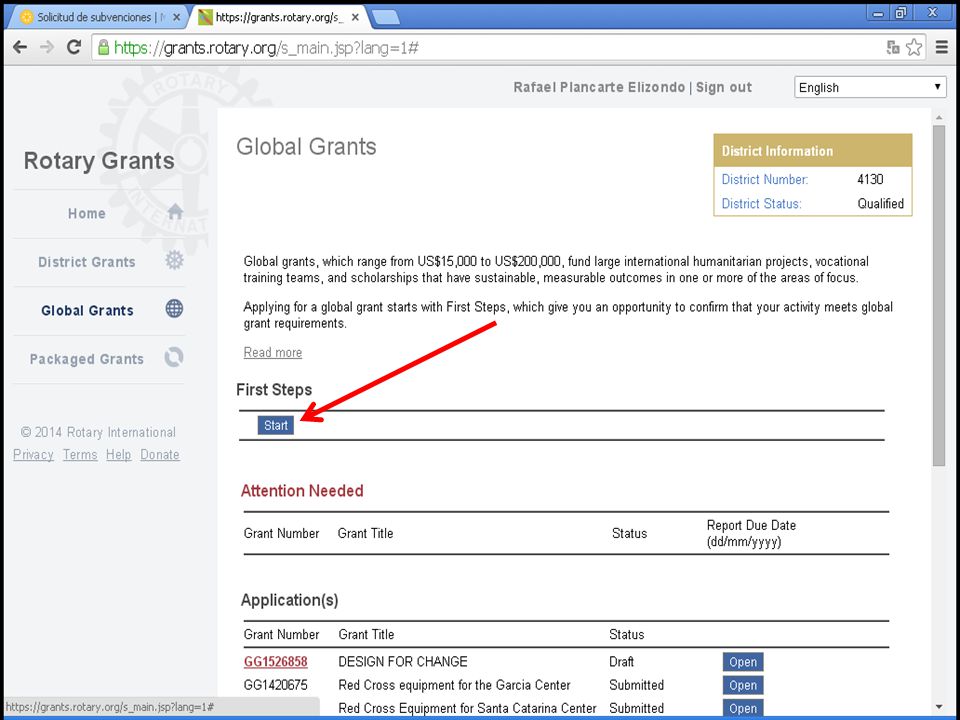The width and height of the screenshot is (960, 720).
Task: Open the DESIGN FOR CHANGE application
Action: (743, 662)
